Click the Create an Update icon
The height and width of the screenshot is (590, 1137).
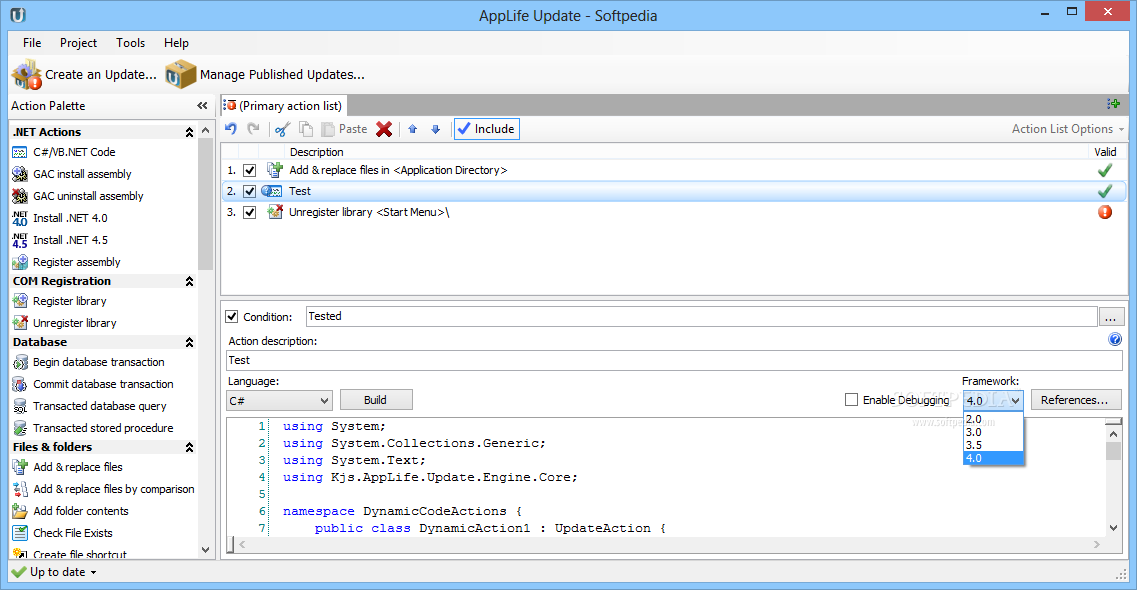(x=27, y=75)
